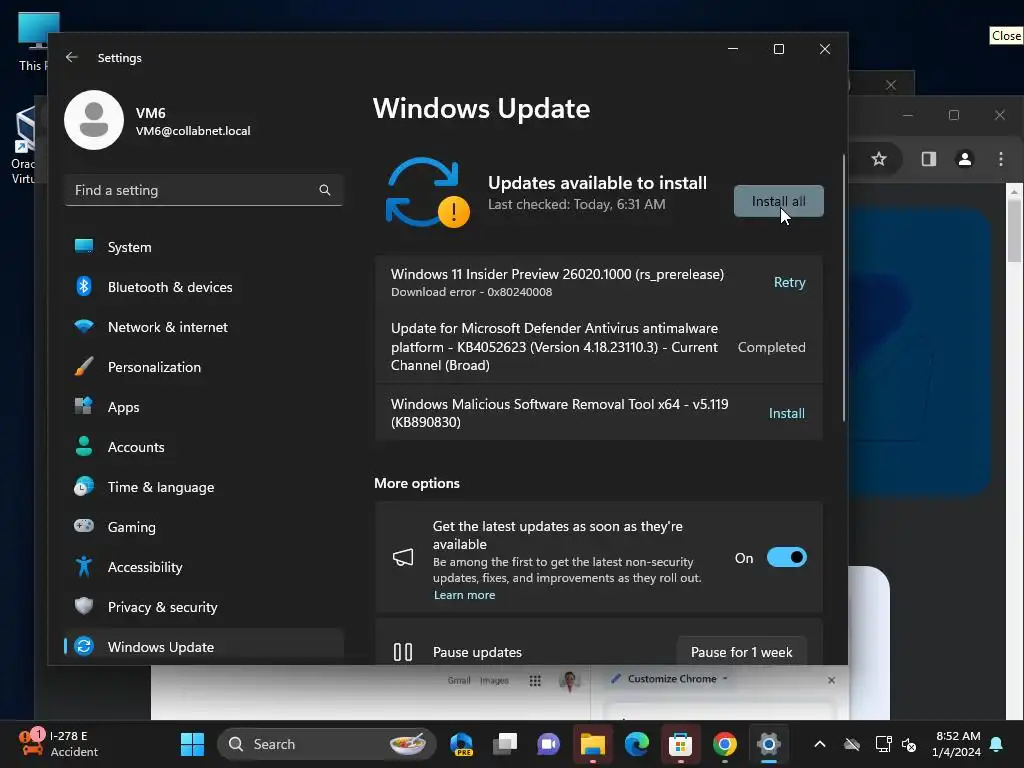The height and width of the screenshot is (768, 1024).
Task: Launch Teams chat from taskbar
Action: [549, 744]
